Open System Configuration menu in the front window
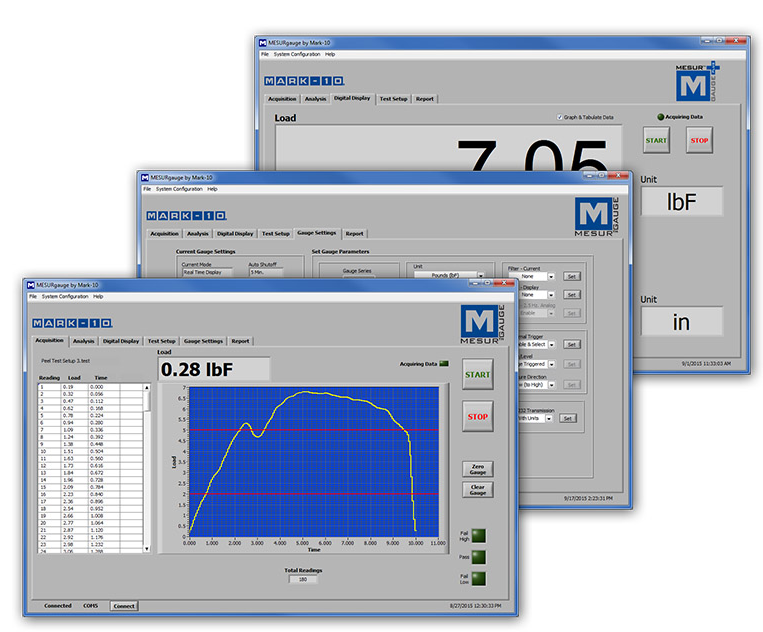Viewport: 763px width, 632px height. tap(64, 297)
